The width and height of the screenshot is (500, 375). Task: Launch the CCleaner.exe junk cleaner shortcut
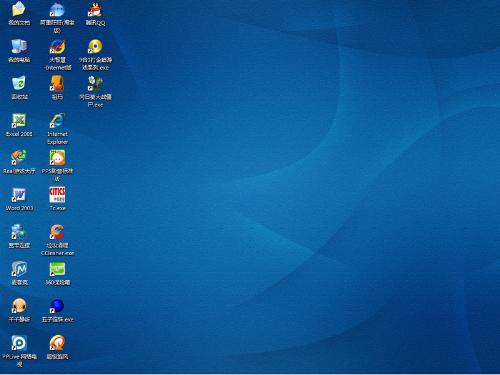click(x=57, y=232)
